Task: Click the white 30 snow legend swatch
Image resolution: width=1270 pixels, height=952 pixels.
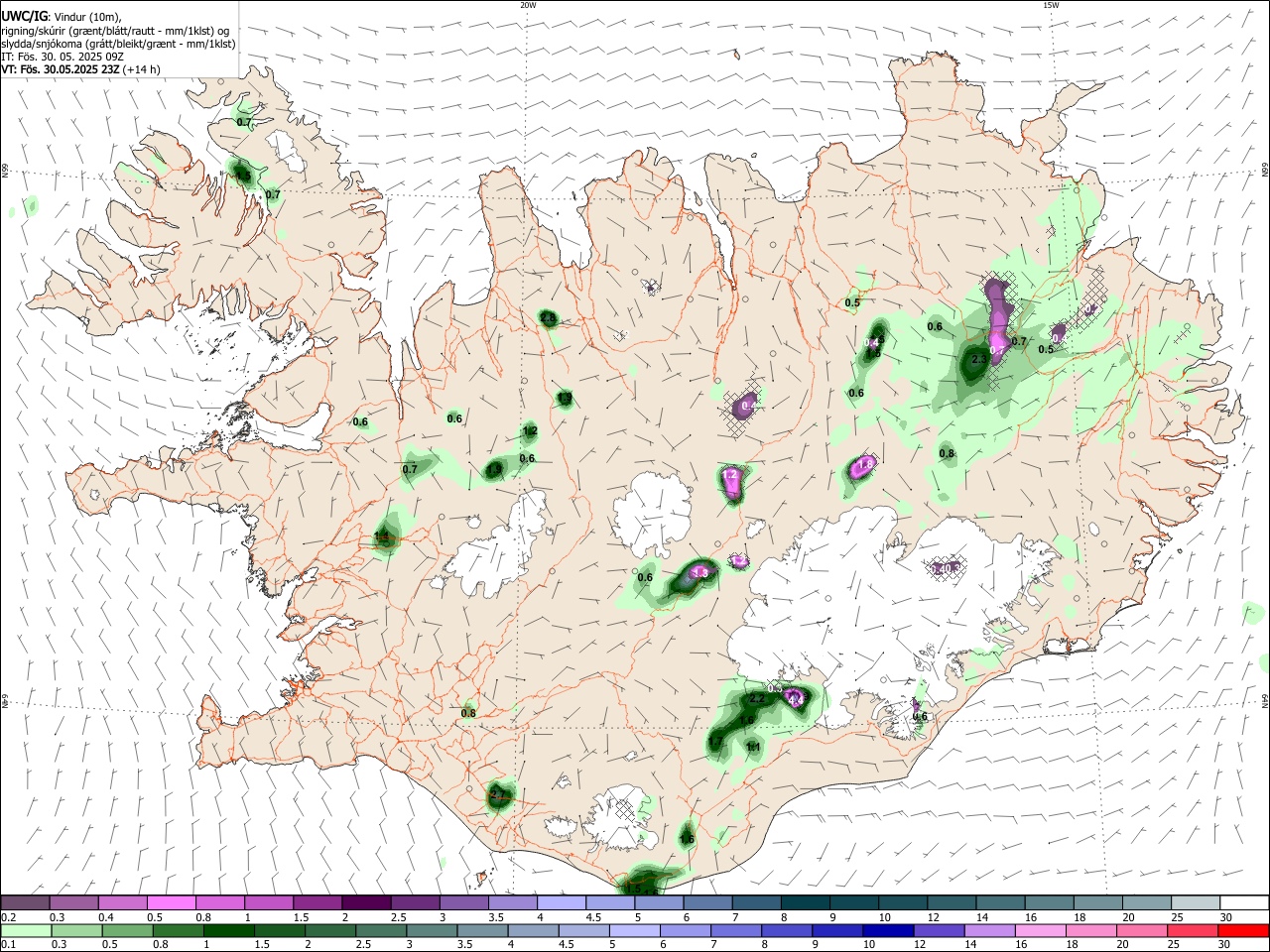Action: pyautogui.click(x=1243, y=902)
